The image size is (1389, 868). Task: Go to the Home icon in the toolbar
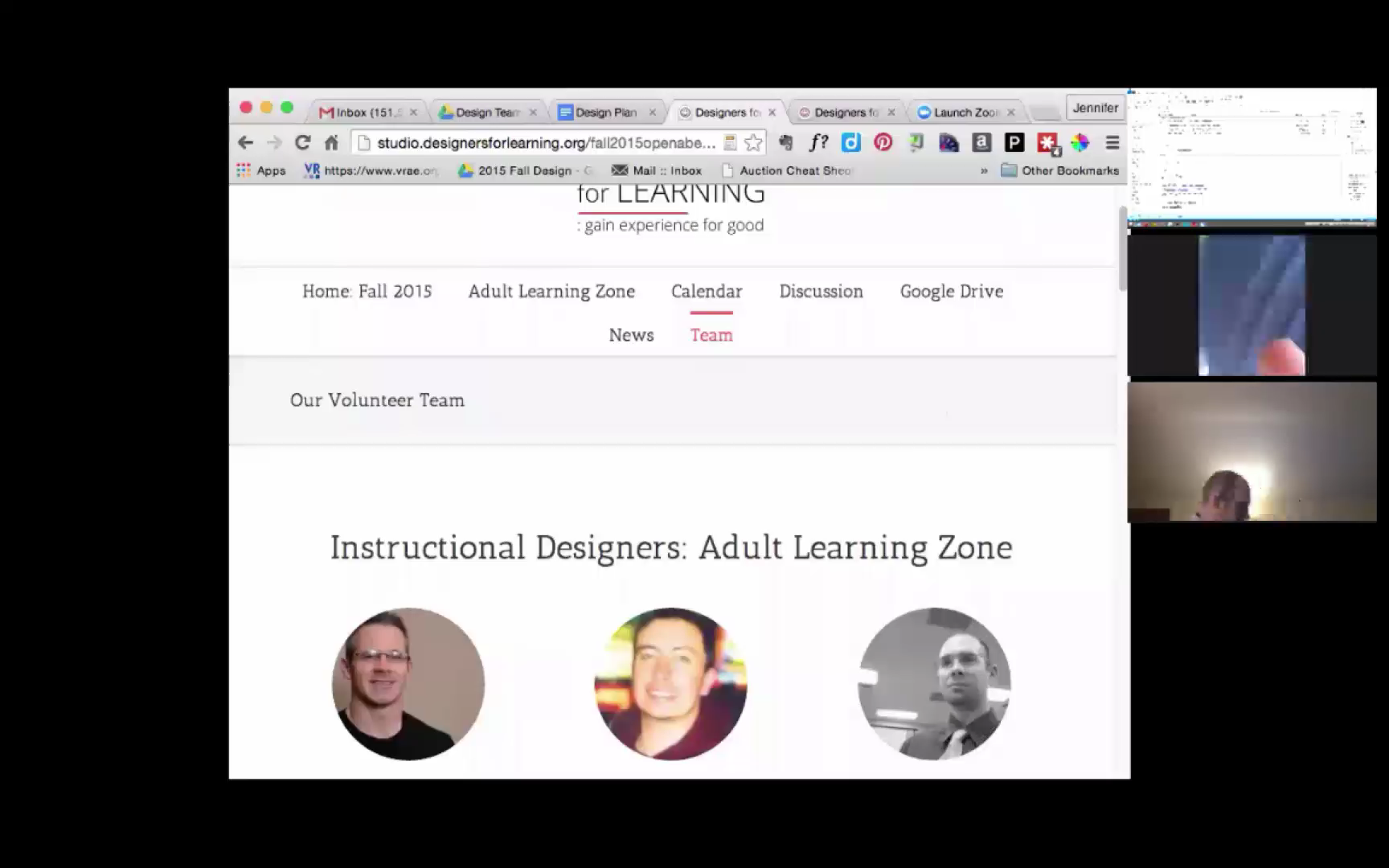point(331,143)
